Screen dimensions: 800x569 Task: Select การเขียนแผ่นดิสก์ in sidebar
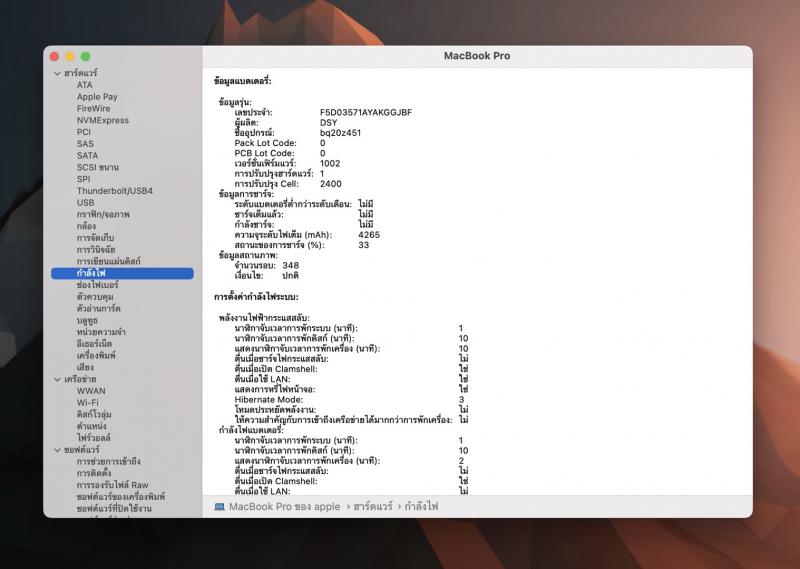(x=109, y=261)
